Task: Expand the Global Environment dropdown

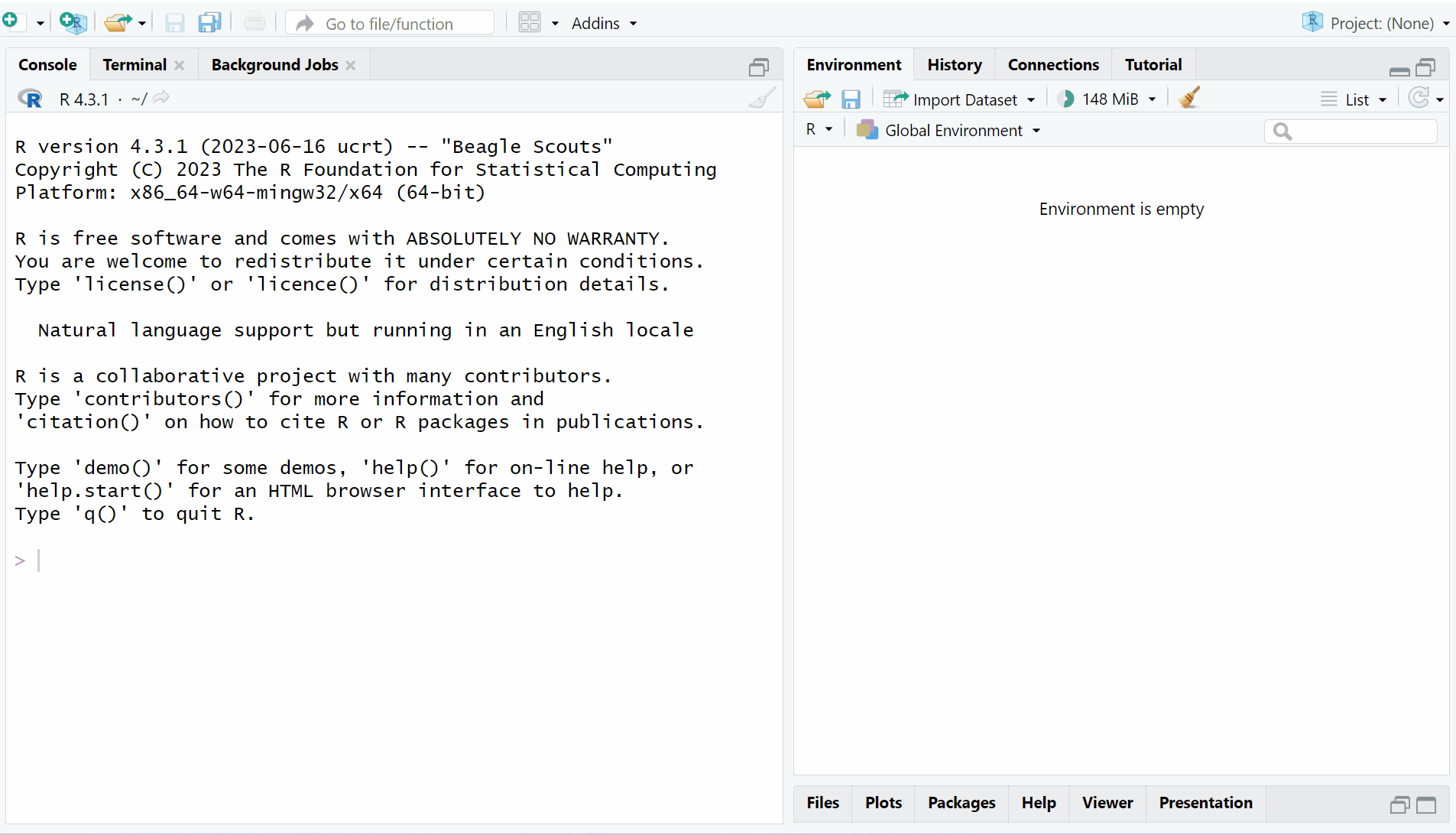Action: [949, 131]
